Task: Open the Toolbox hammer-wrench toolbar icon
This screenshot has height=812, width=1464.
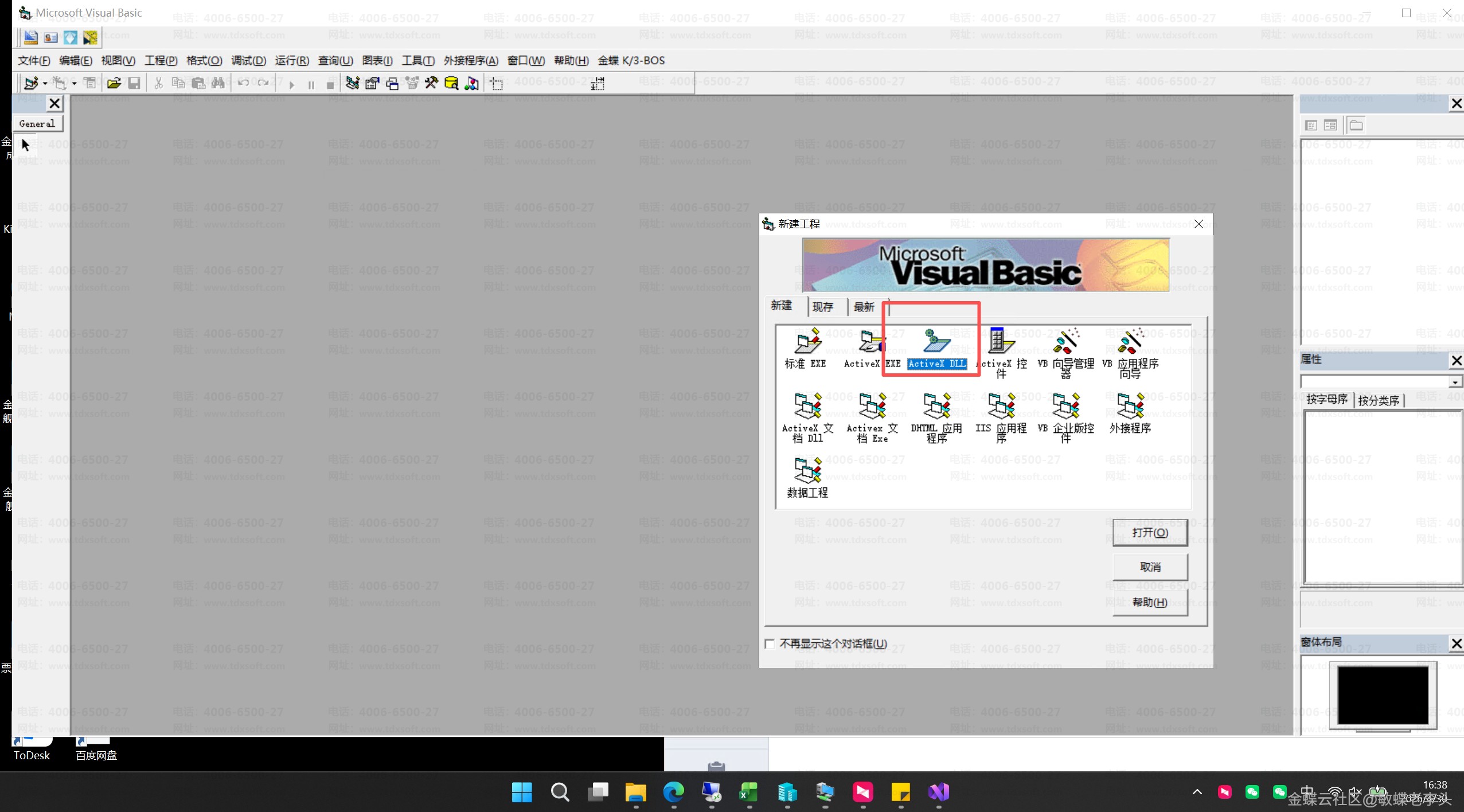Action: [431, 84]
